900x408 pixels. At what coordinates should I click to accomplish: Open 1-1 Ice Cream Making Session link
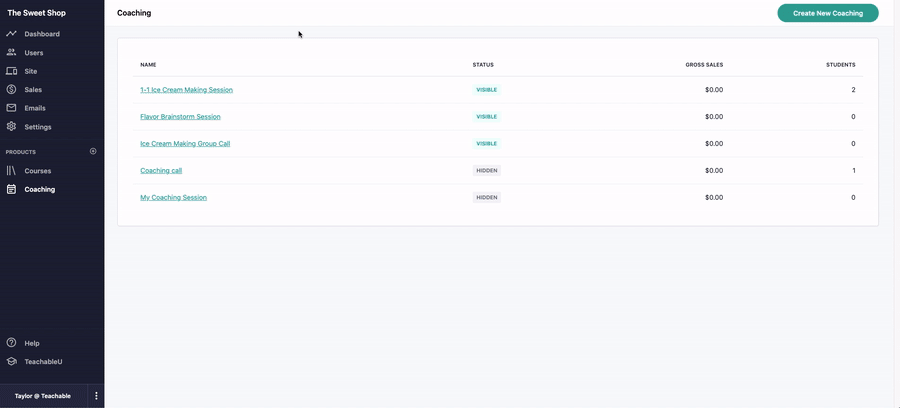pos(187,90)
